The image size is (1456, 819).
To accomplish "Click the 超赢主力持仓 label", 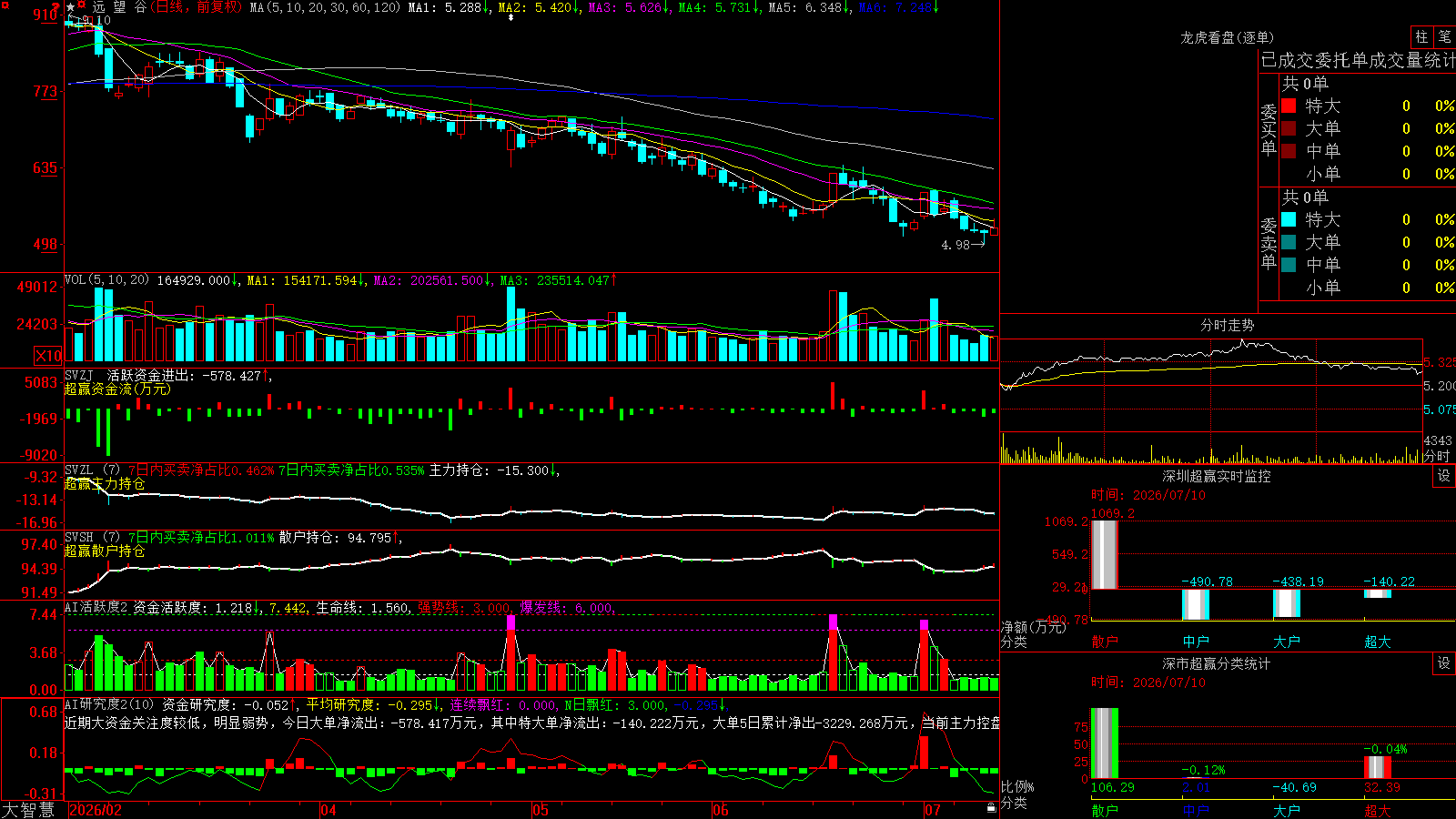I will [105, 484].
